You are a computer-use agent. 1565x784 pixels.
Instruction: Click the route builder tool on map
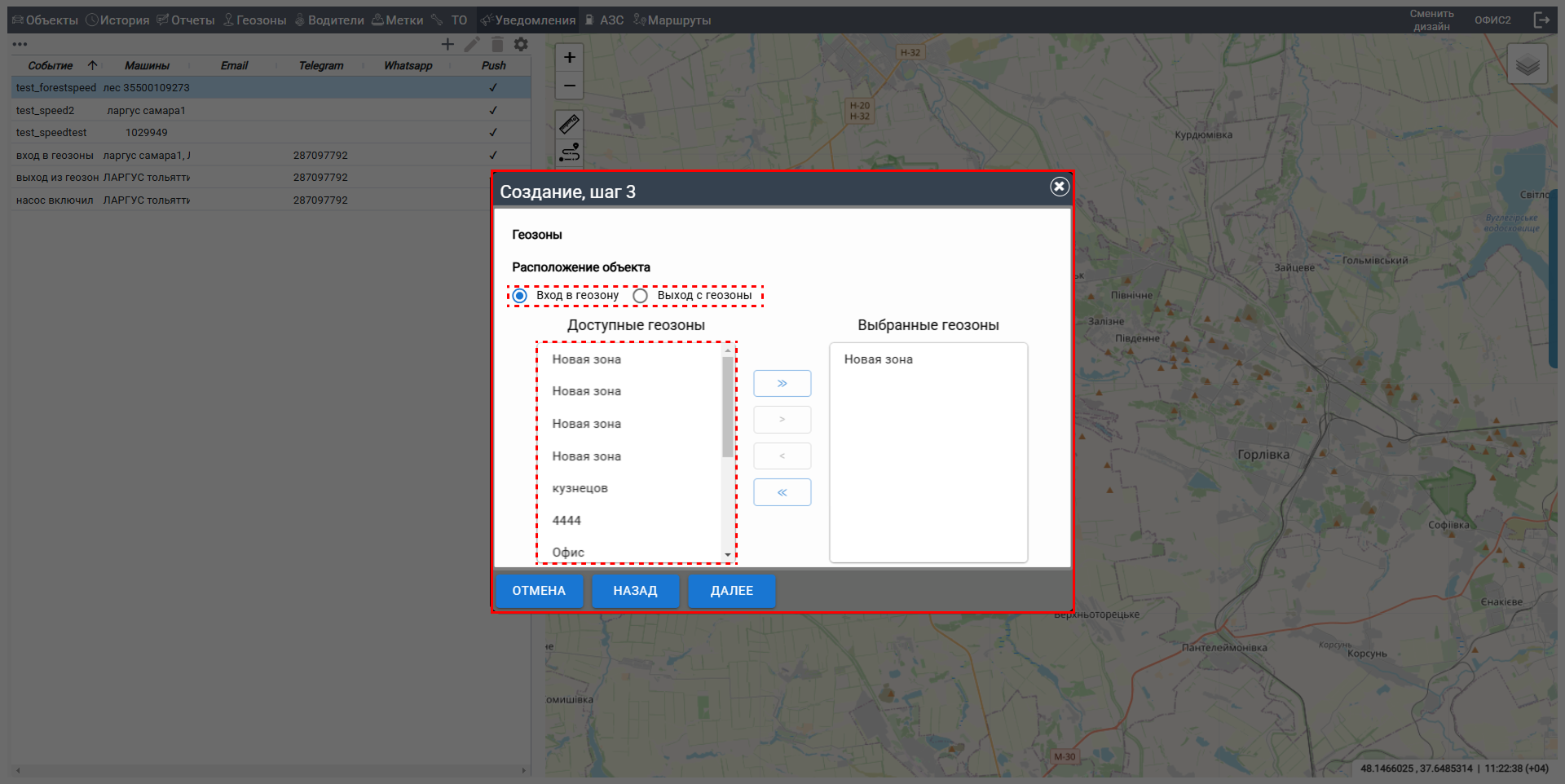point(569,152)
